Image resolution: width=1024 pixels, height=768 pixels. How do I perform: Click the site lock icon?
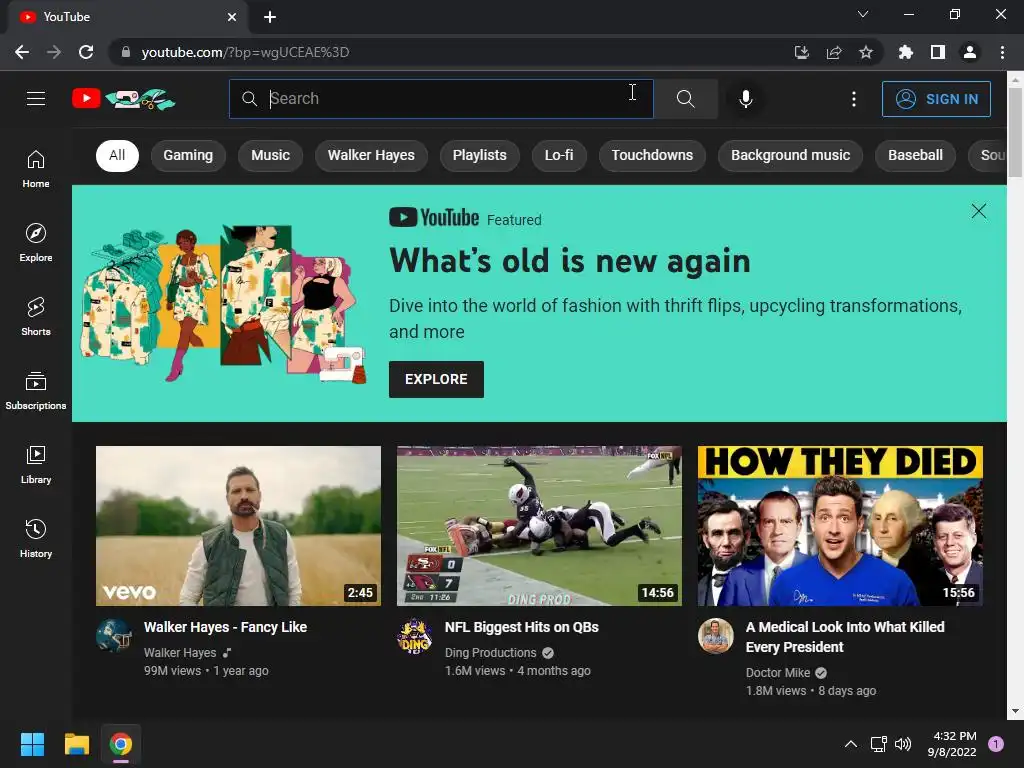[x=126, y=52]
